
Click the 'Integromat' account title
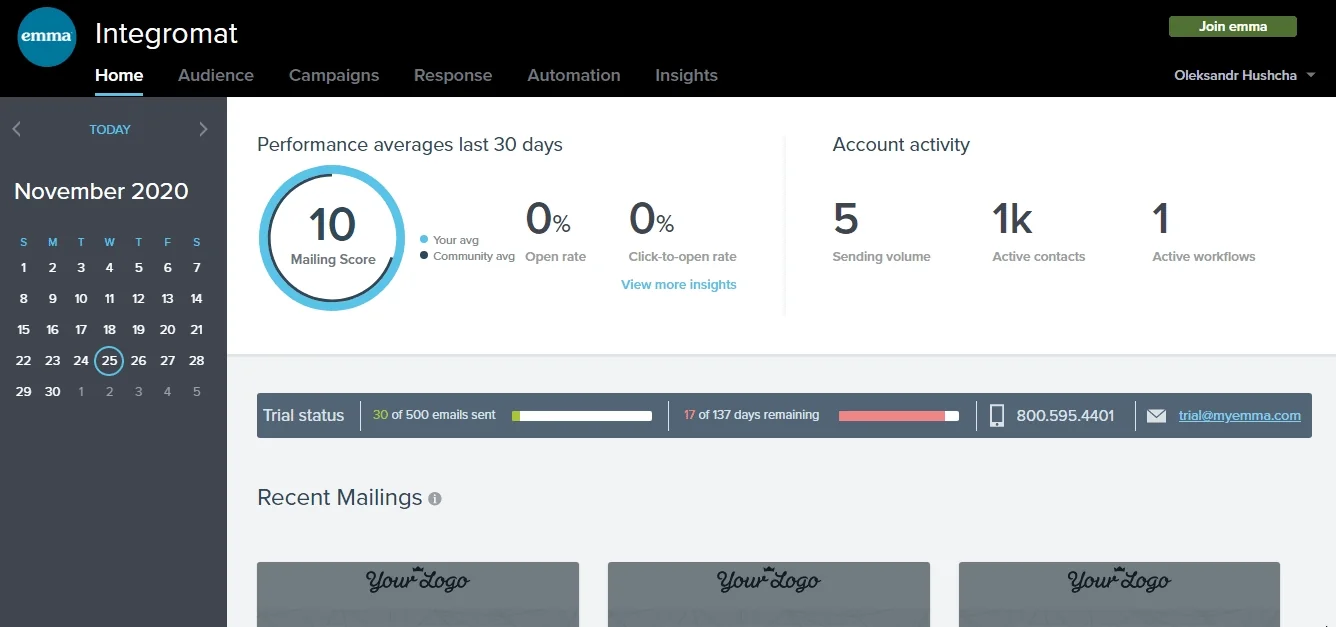(166, 33)
